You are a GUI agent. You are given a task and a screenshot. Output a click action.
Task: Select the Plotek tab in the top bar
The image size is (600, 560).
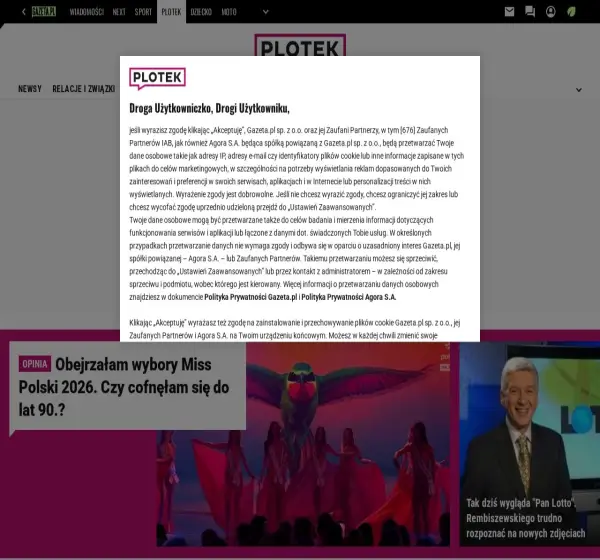pyautogui.click(x=171, y=12)
